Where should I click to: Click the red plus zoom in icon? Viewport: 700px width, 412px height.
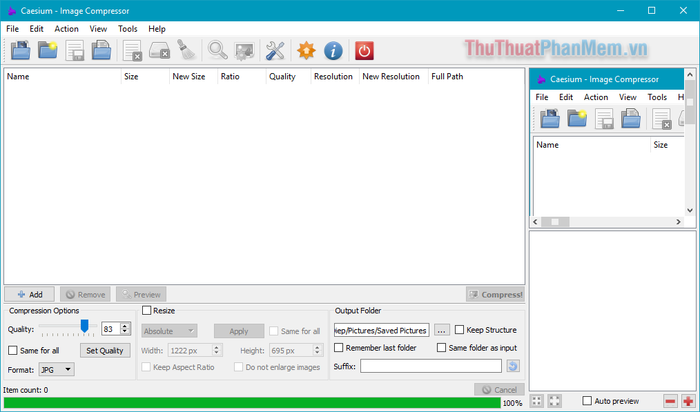(x=688, y=401)
